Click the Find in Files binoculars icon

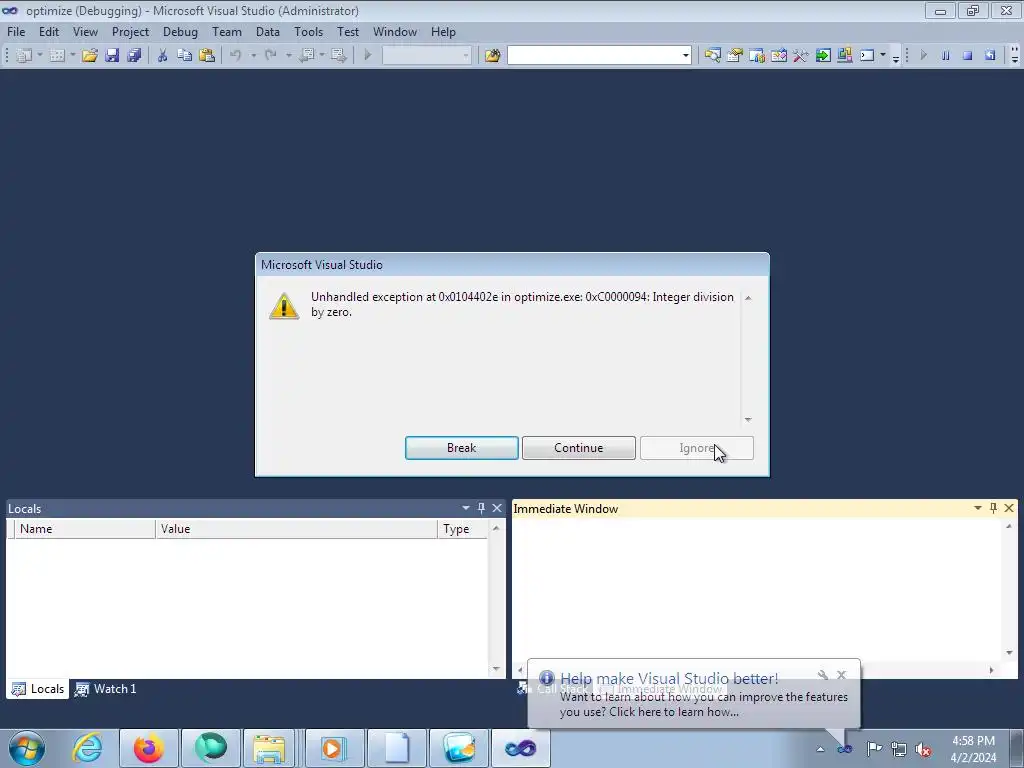(x=492, y=56)
